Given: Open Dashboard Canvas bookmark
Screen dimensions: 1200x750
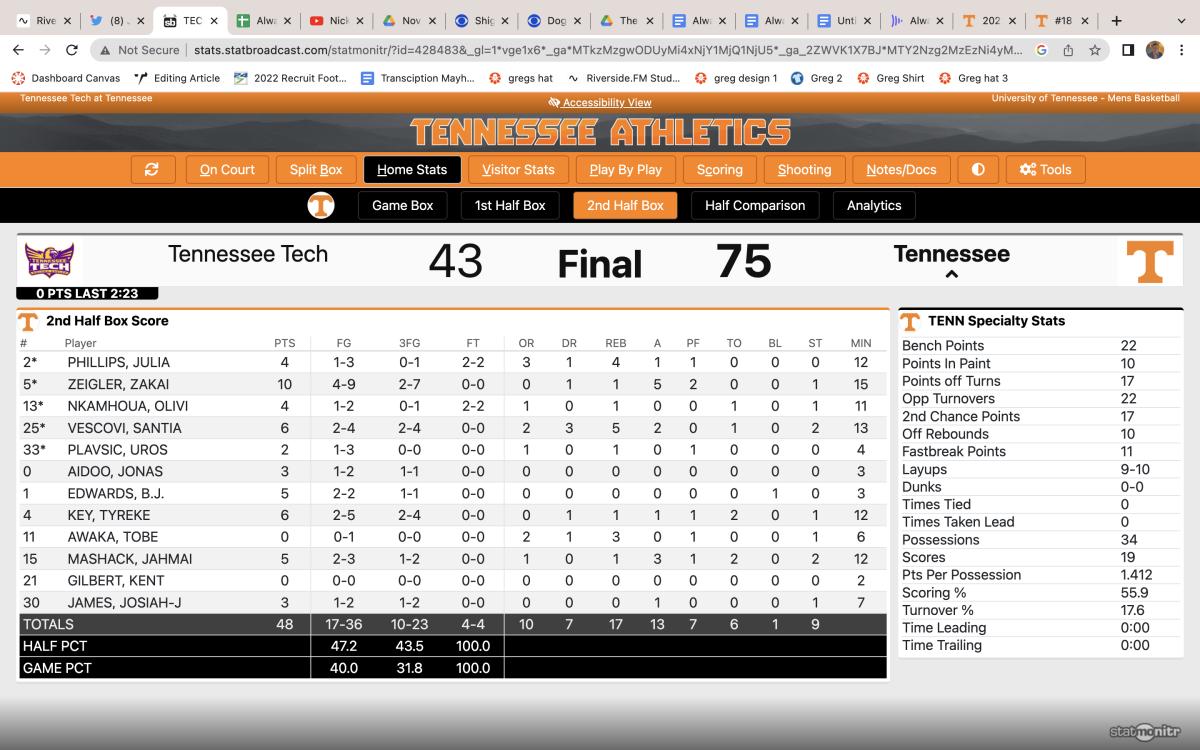Looking at the screenshot, I should click(65, 78).
